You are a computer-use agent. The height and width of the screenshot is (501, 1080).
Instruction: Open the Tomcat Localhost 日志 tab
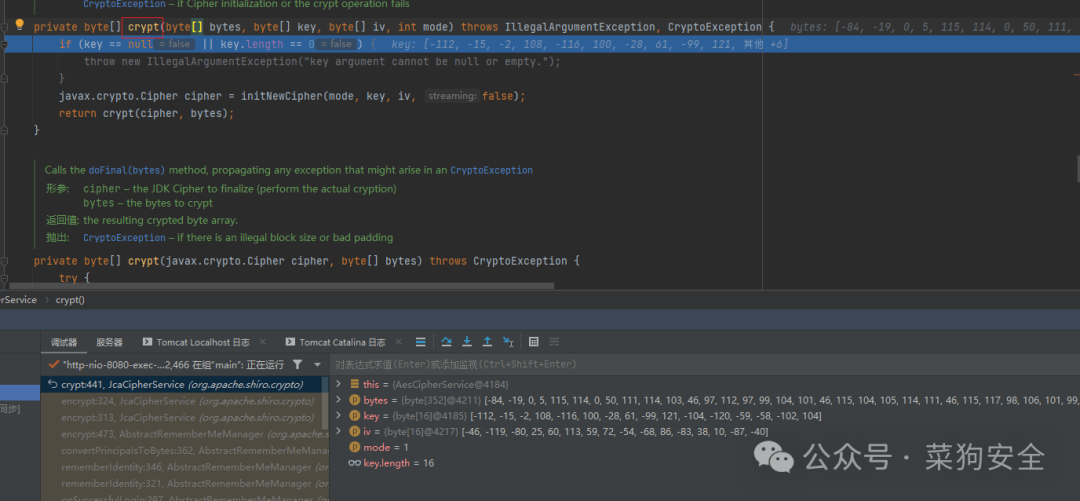click(203, 342)
